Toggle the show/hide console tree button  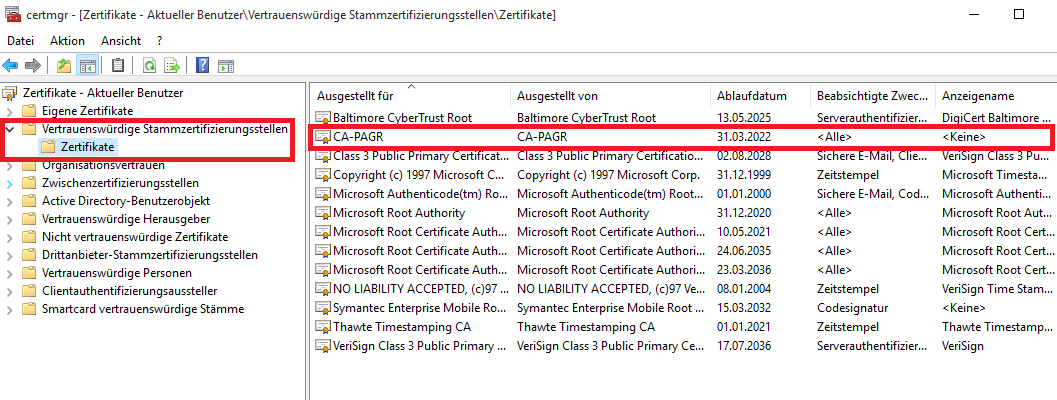[87, 65]
